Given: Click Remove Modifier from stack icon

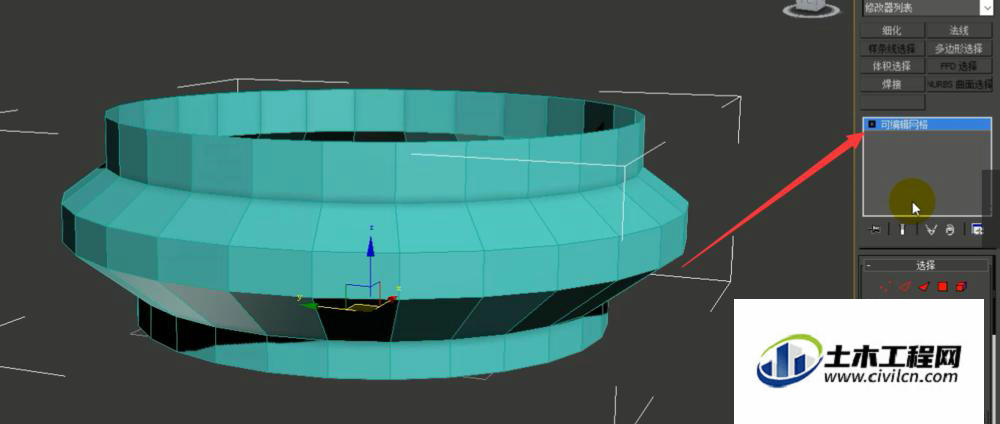Looking at the screenshot, I should tap(950, 230).
